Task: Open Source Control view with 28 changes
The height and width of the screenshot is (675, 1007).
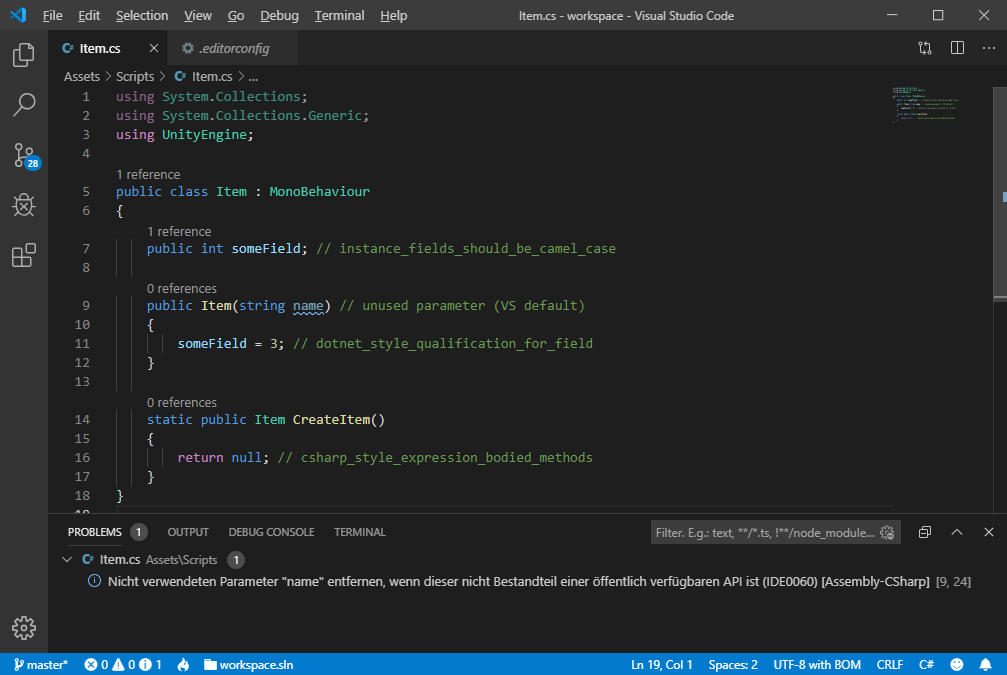Action: coord(26,156)
